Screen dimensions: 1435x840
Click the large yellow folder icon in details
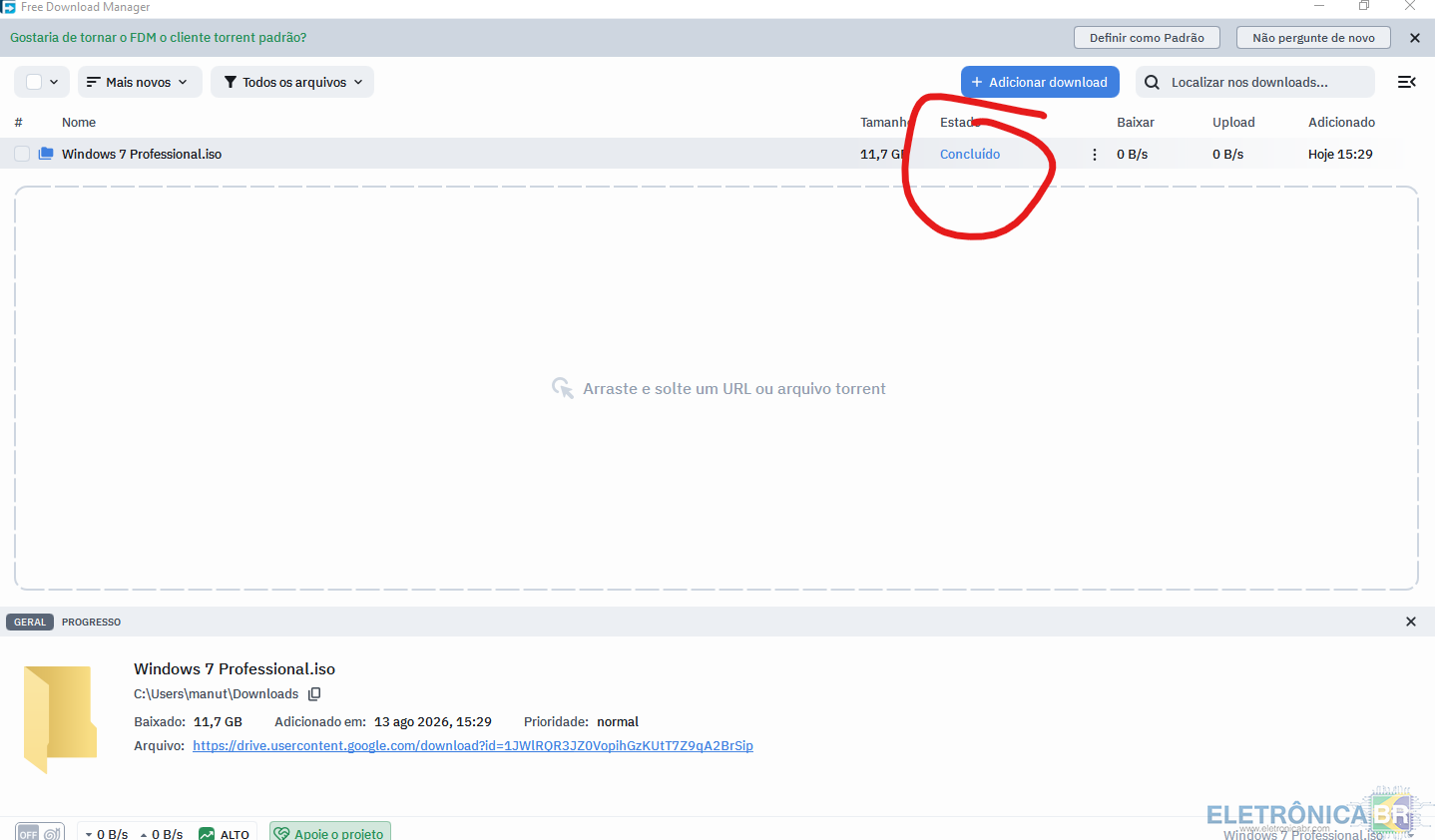click(60, 718)
